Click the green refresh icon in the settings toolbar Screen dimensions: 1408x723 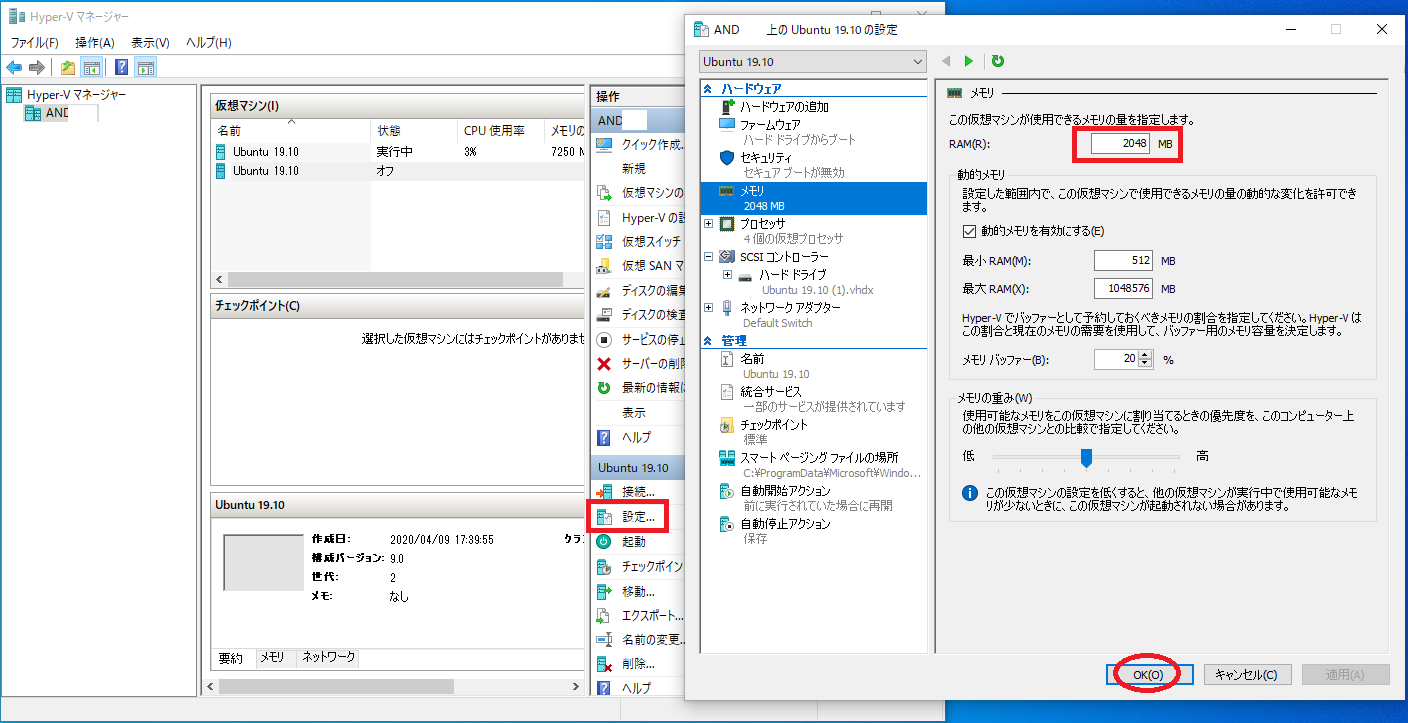pyautogui.click(x=997, y=61)
